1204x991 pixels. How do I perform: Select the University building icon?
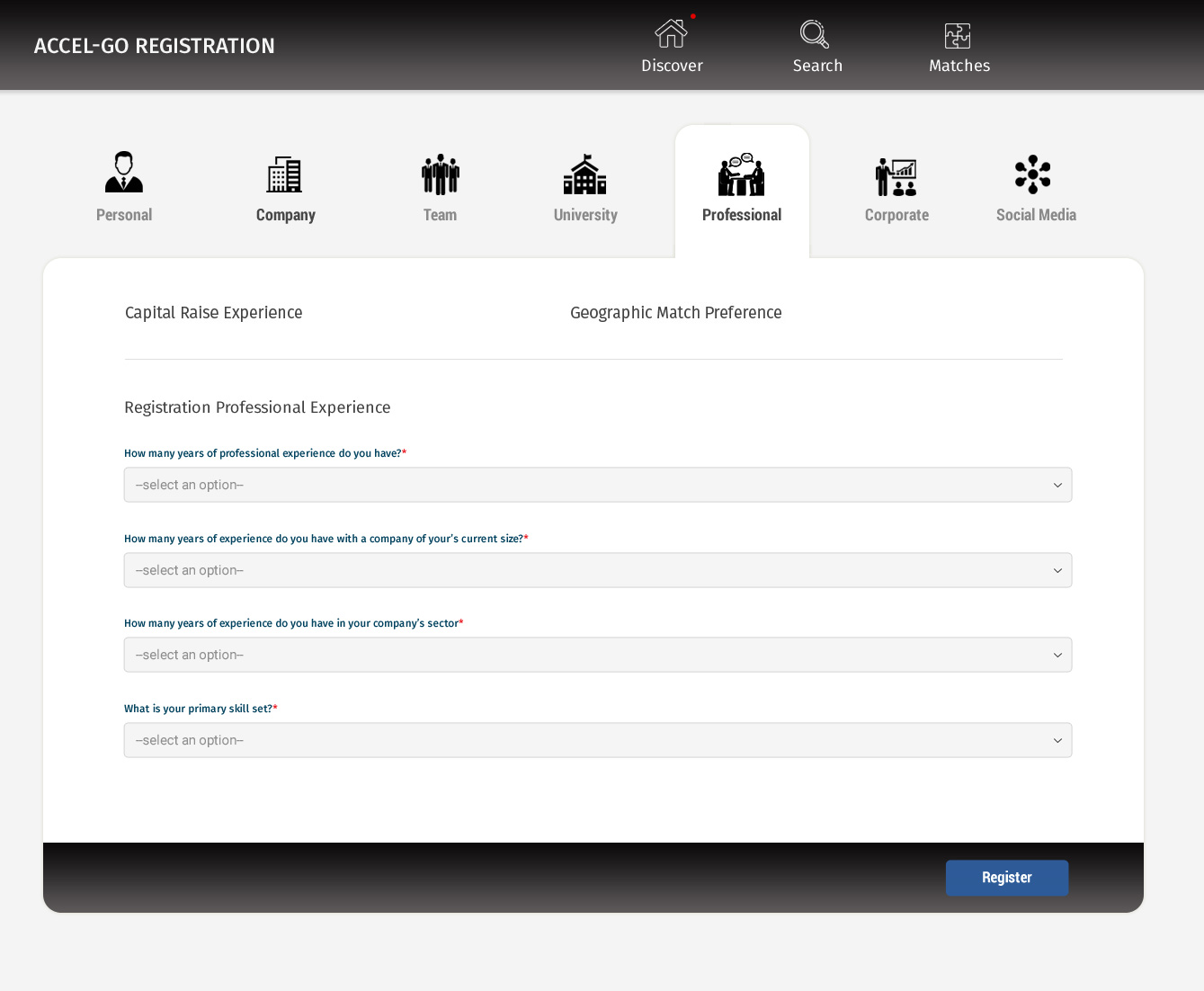point(584,174)
